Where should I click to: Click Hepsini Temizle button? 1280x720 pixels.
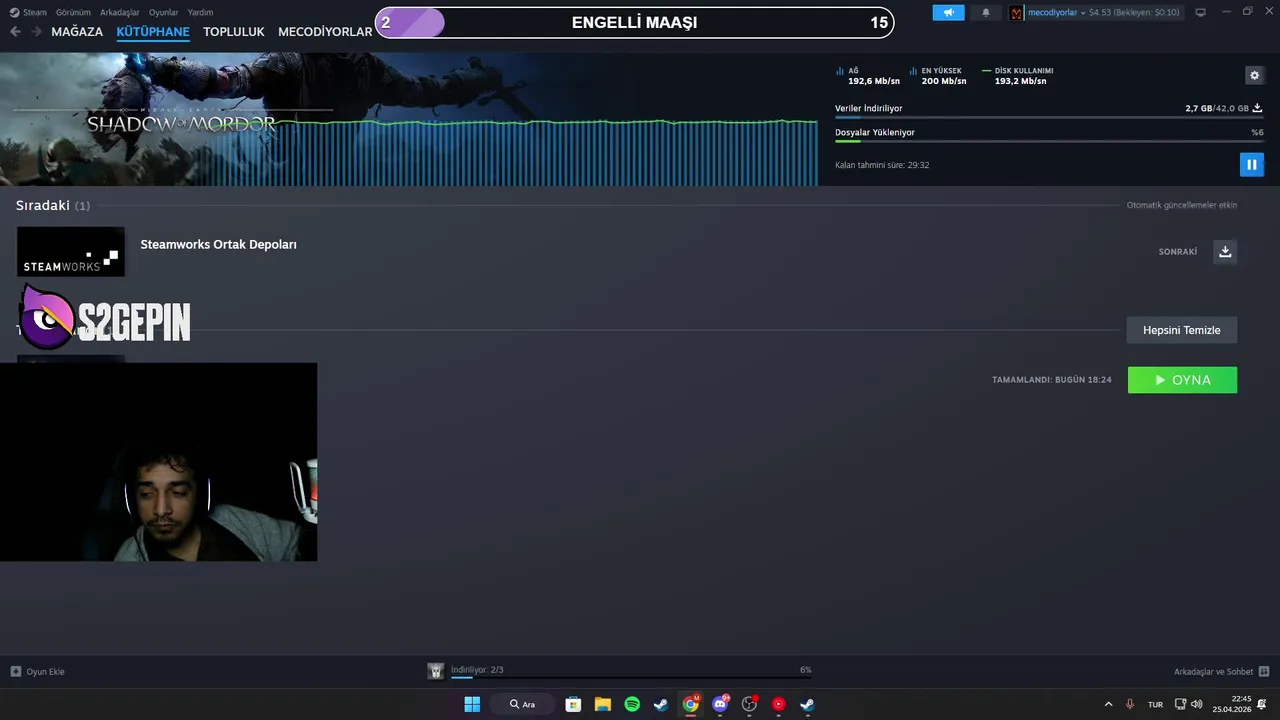click(x=1181, y=330)
